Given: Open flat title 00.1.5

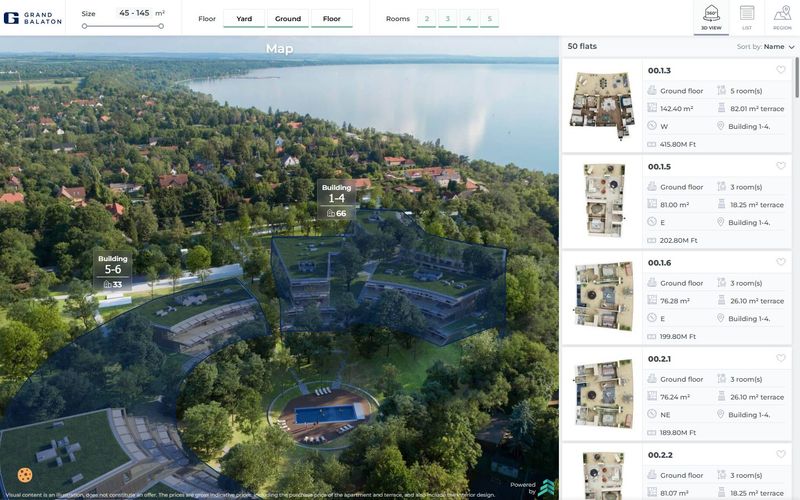Looking at the screenshot, I should pos(659,166).
